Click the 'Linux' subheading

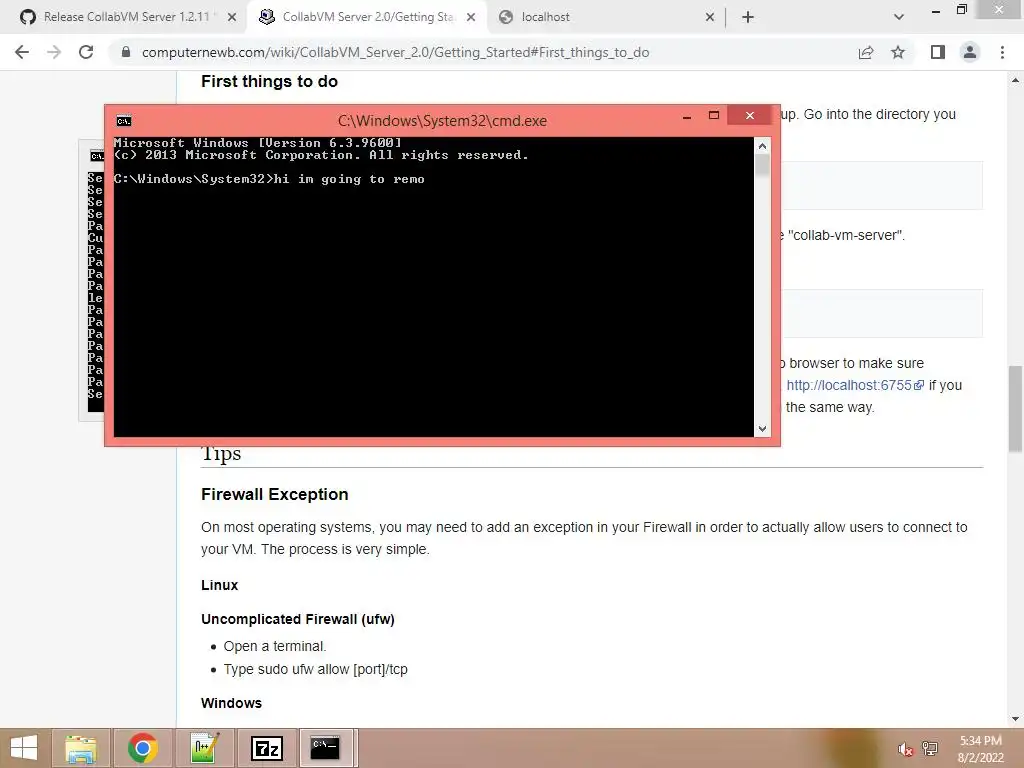coord(219,585)
